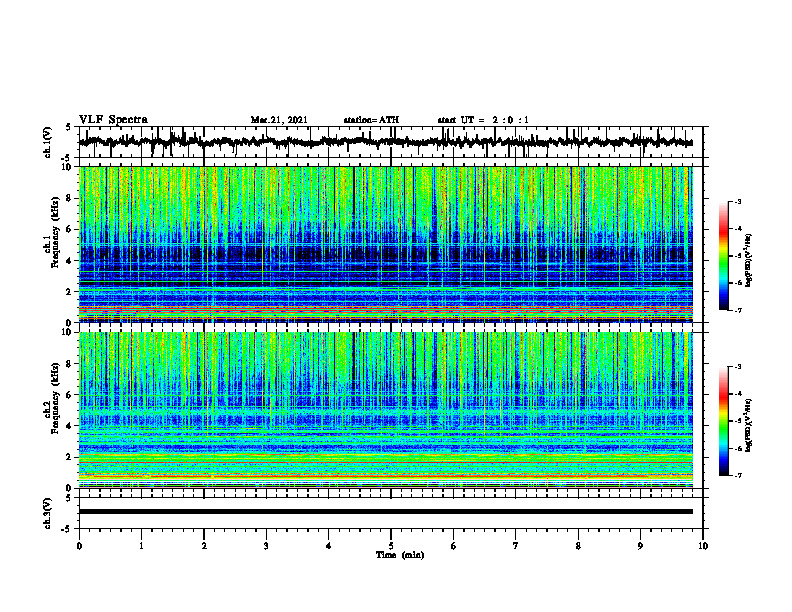Click the time axis tick label "9"
This screenshot has height=612, width=792.
(x=640, y=546)
